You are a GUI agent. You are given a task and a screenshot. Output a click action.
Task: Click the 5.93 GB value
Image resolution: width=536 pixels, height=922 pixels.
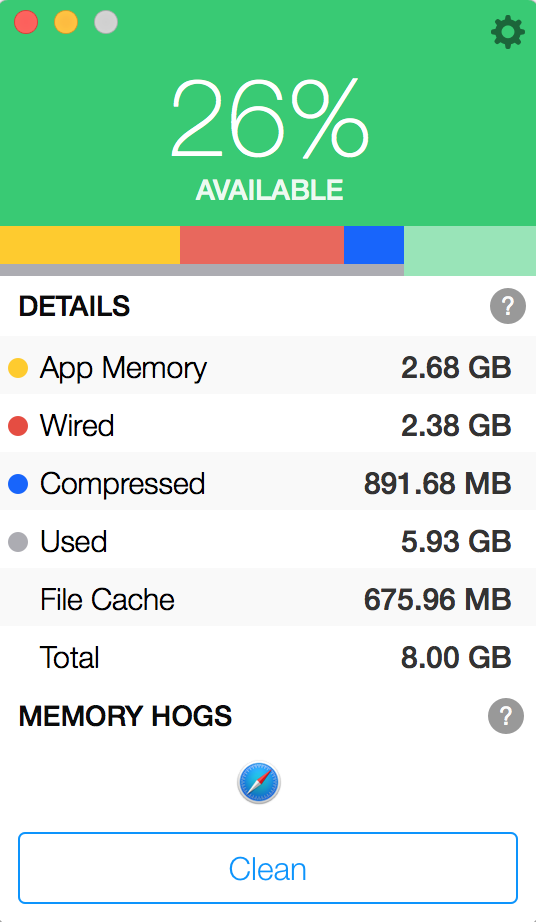(x=456, y=542)
